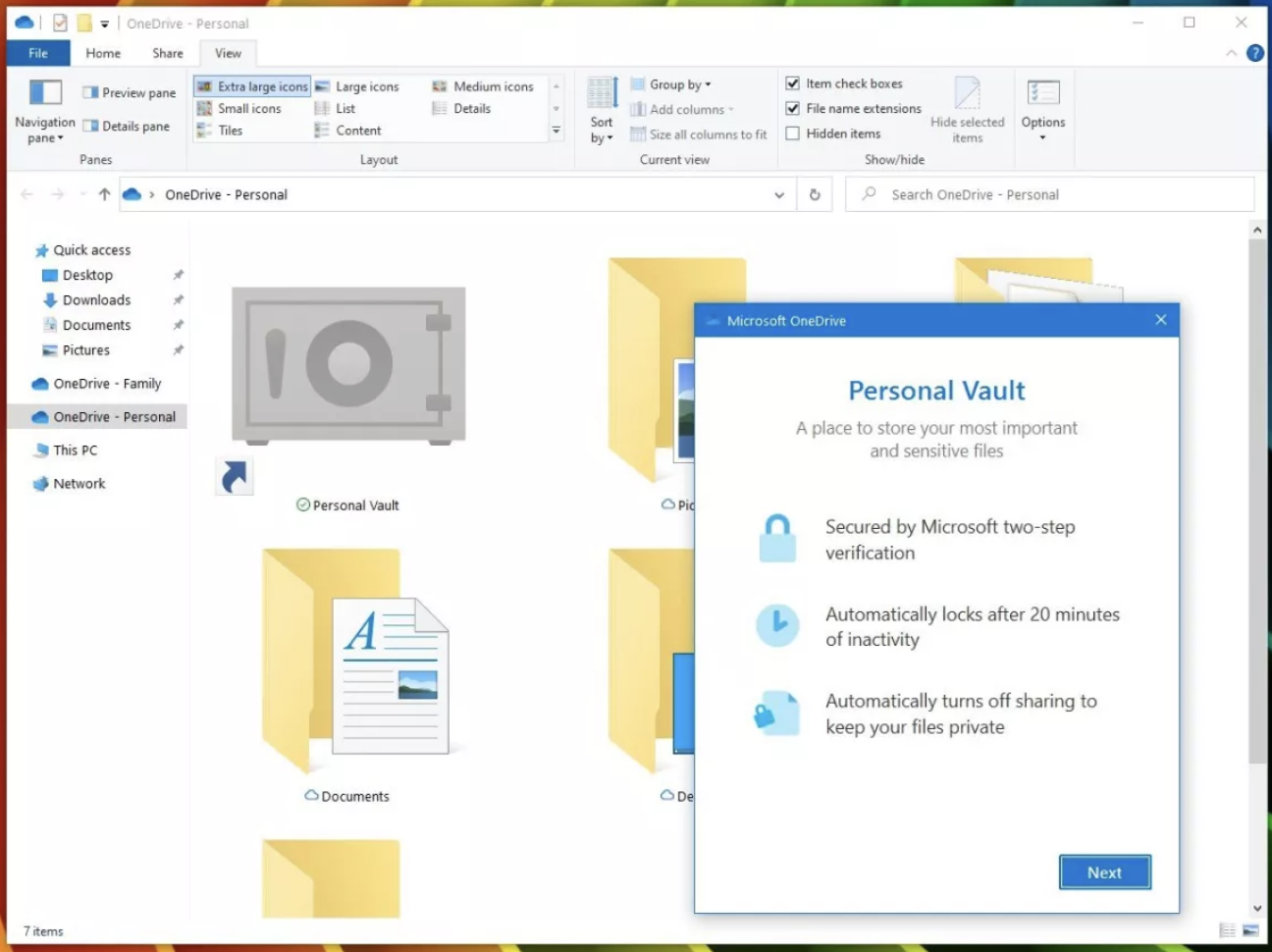Select Large icons layout
1272x952 pixels.
point(356,86)
